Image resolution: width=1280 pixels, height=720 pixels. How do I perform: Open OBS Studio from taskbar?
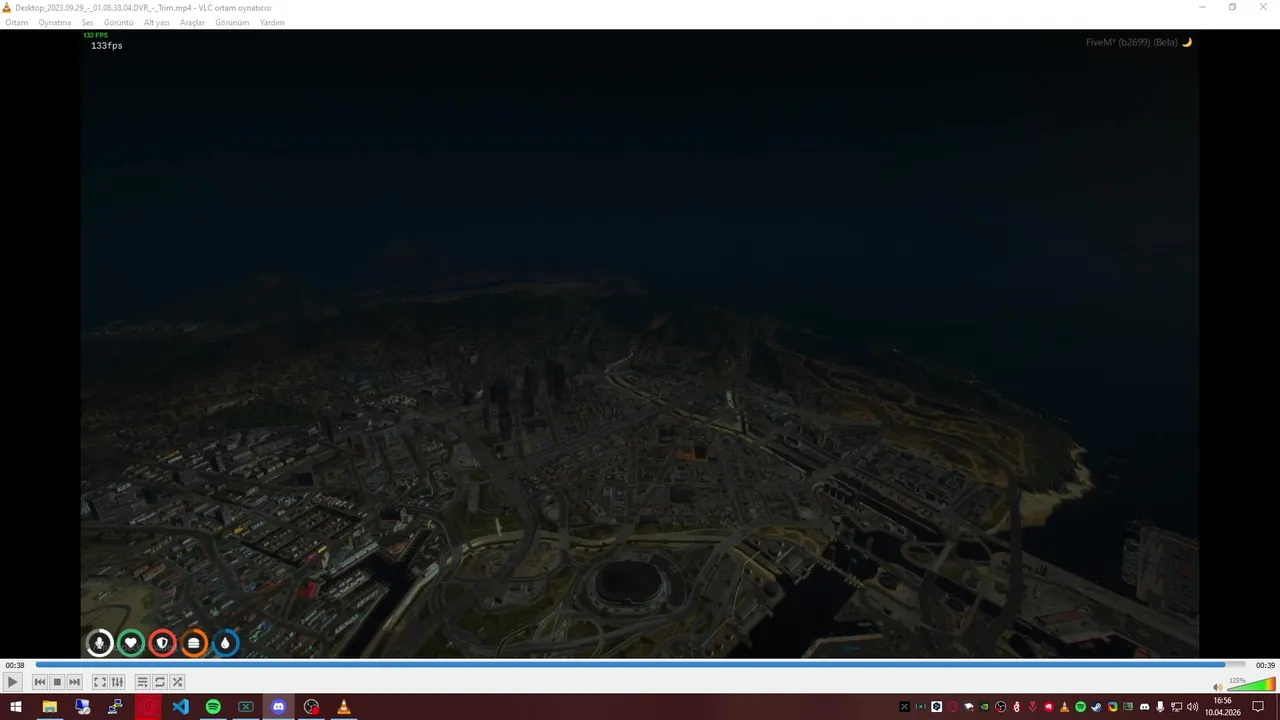(x=311, y=707)
